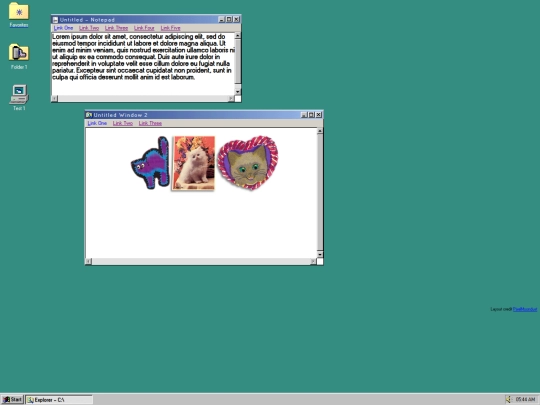The image size is (540, 405).
Task: Click Window 2 vertical scrollbar down arrow
Action: 320,255
